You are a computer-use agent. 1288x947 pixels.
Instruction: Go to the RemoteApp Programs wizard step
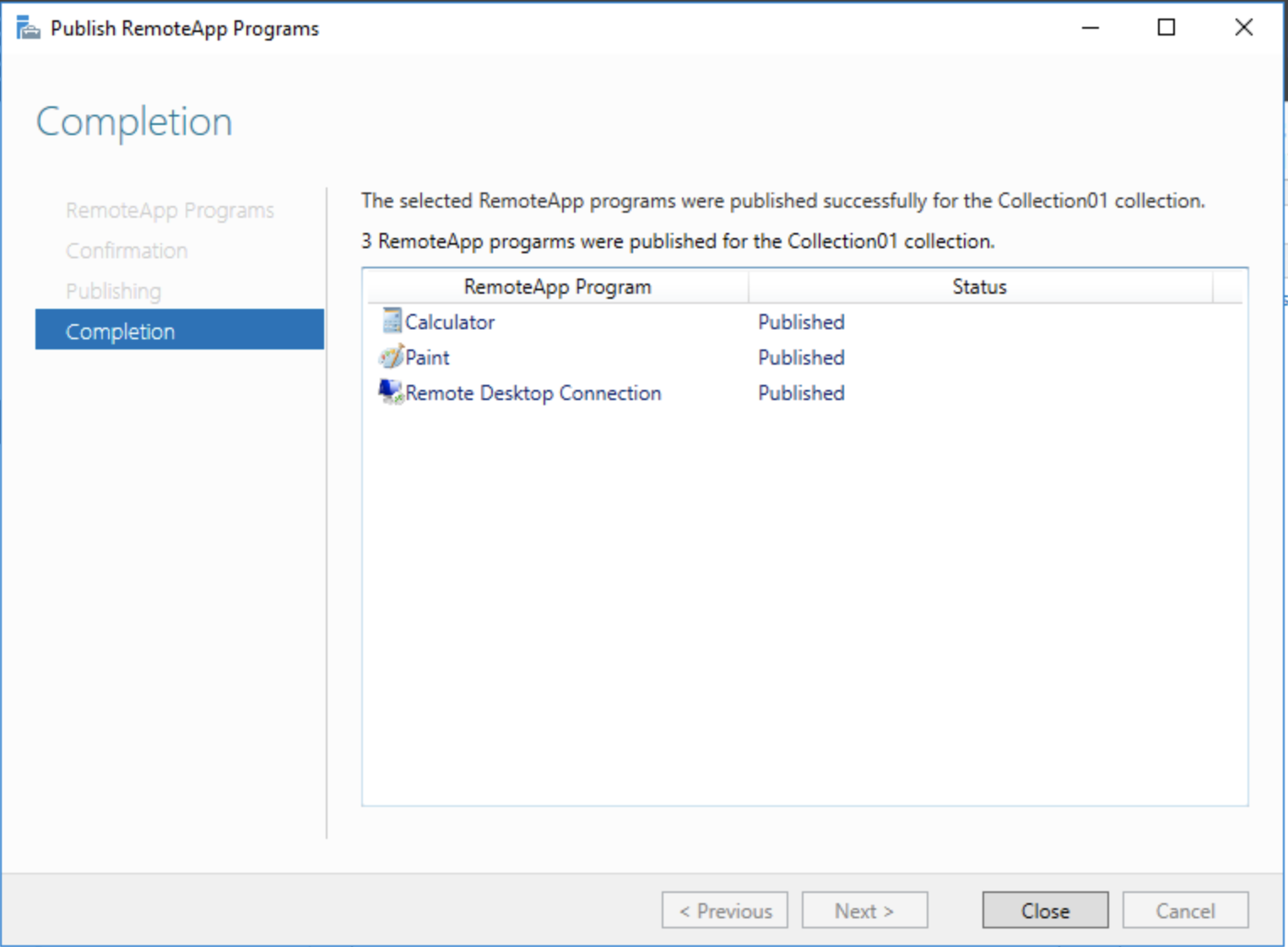click(x=170, y=210)
